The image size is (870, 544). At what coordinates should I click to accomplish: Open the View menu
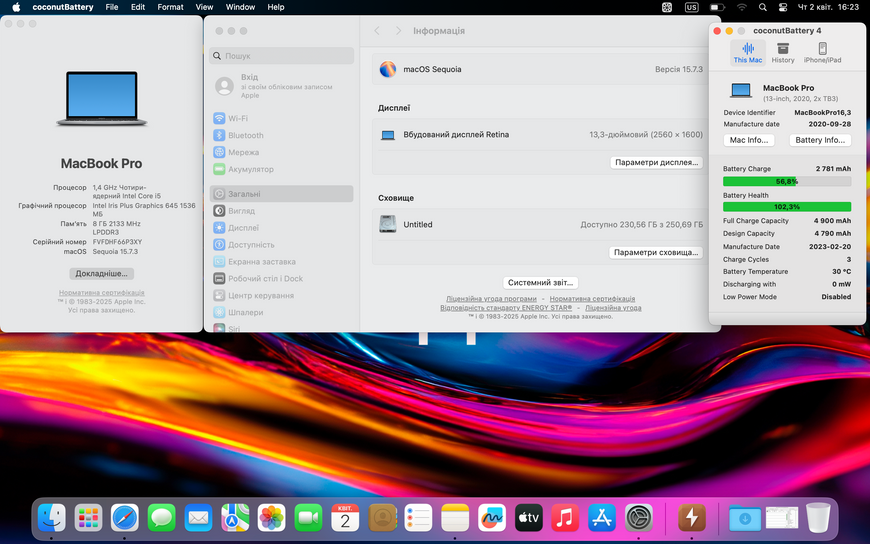(x=204, y=7)
